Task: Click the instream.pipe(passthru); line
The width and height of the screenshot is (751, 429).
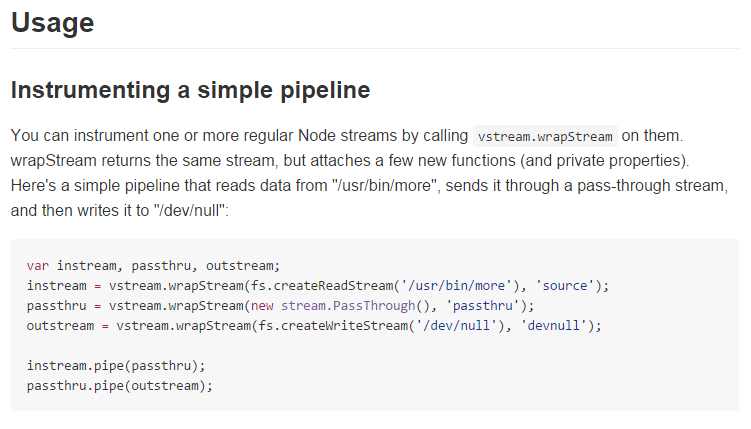Action: (116, 366)
